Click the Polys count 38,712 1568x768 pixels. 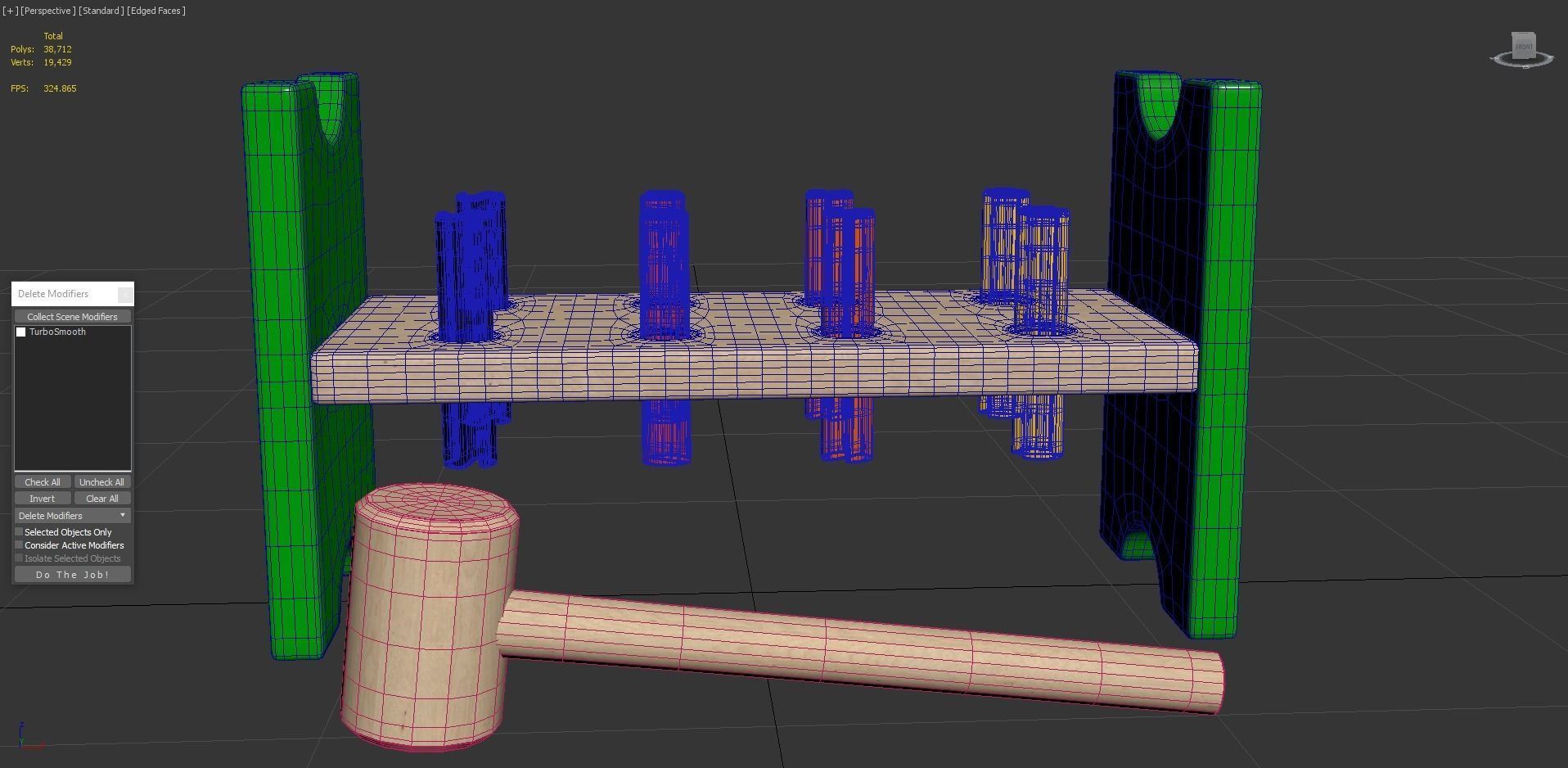tap(57, 49)
